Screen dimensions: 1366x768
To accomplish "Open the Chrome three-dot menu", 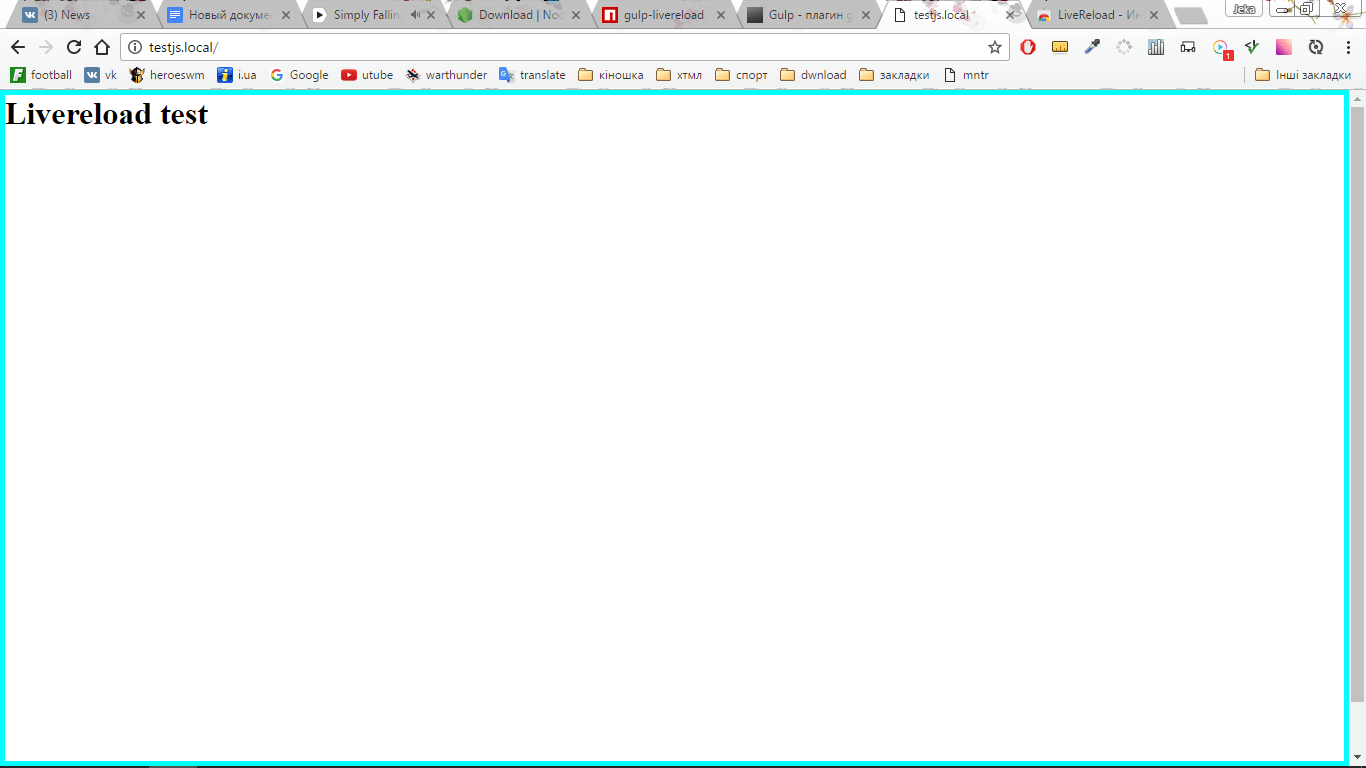I will click(1348, 47).
